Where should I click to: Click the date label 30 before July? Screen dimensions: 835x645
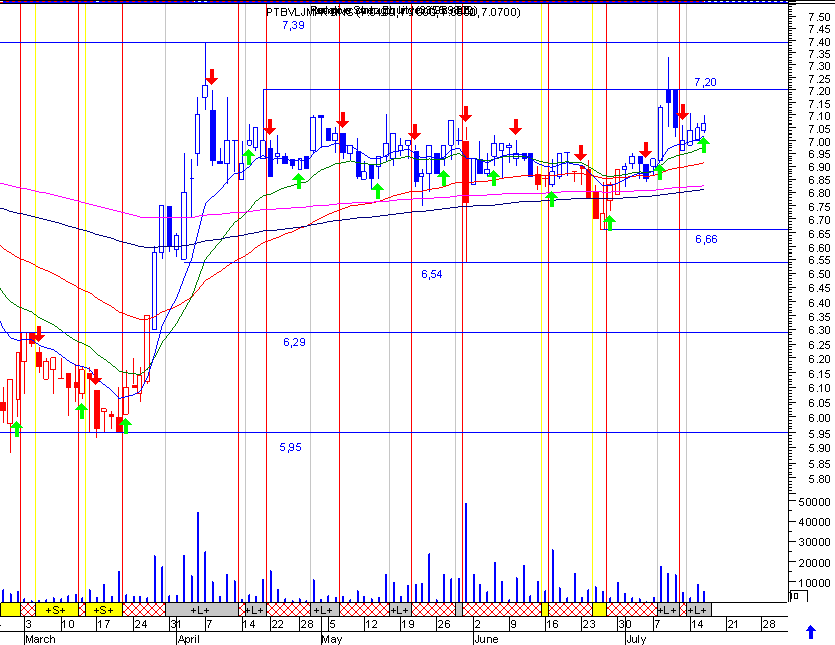click(625, 624)
